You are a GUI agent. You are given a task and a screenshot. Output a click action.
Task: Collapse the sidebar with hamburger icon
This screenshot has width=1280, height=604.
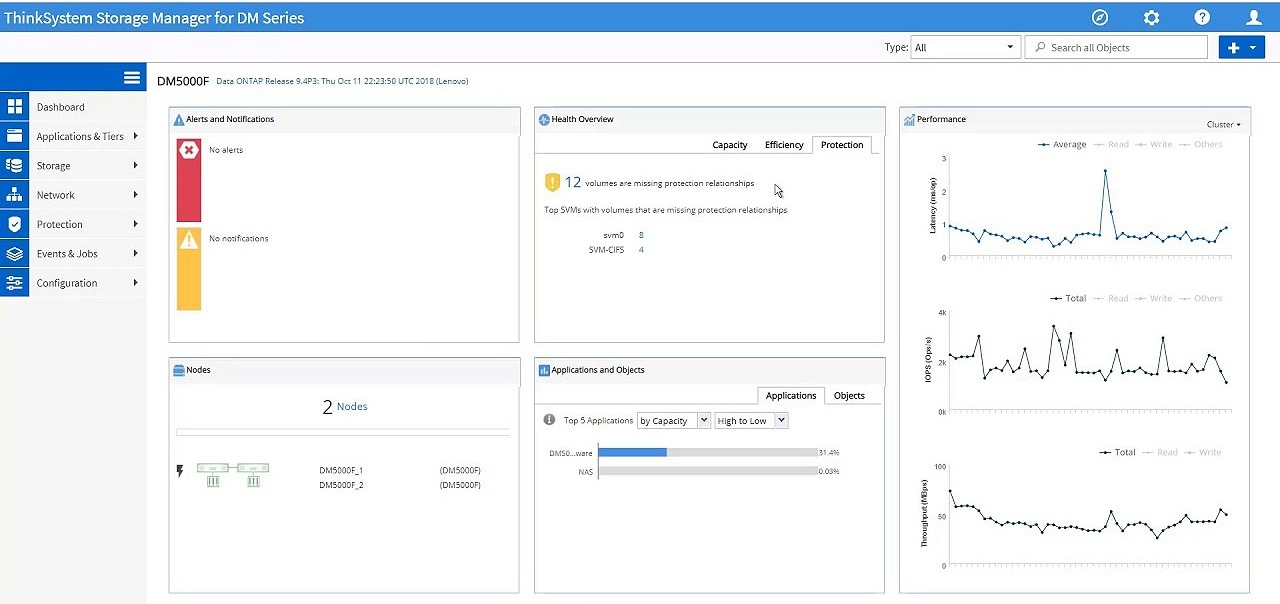(131, 77)
